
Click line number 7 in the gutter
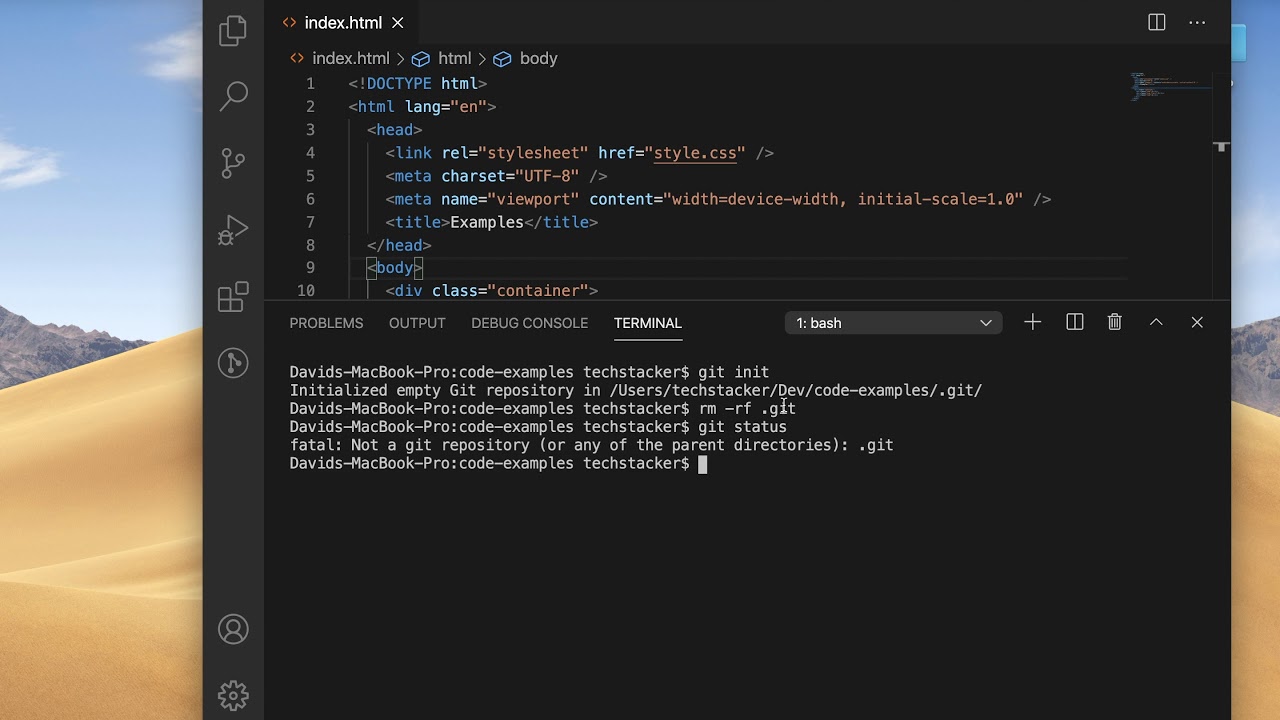coord(310,222)
